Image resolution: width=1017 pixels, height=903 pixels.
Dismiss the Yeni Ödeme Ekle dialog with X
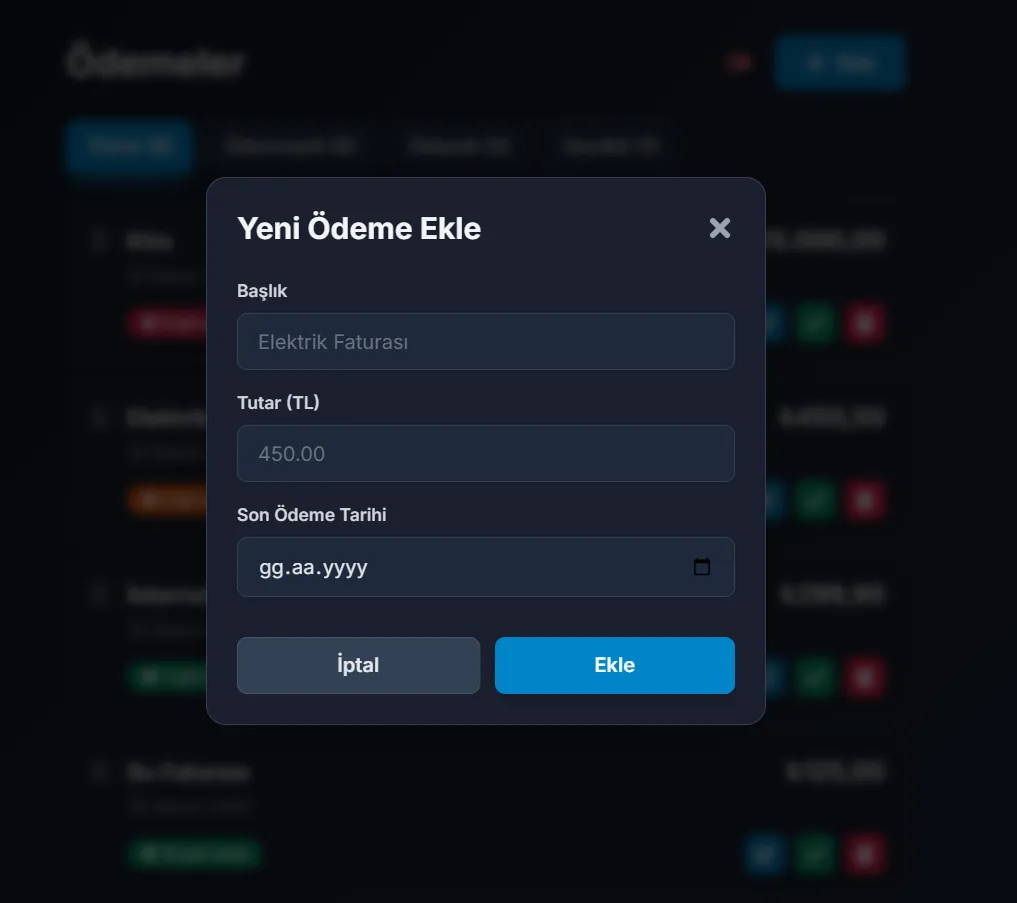click(720, 228)
